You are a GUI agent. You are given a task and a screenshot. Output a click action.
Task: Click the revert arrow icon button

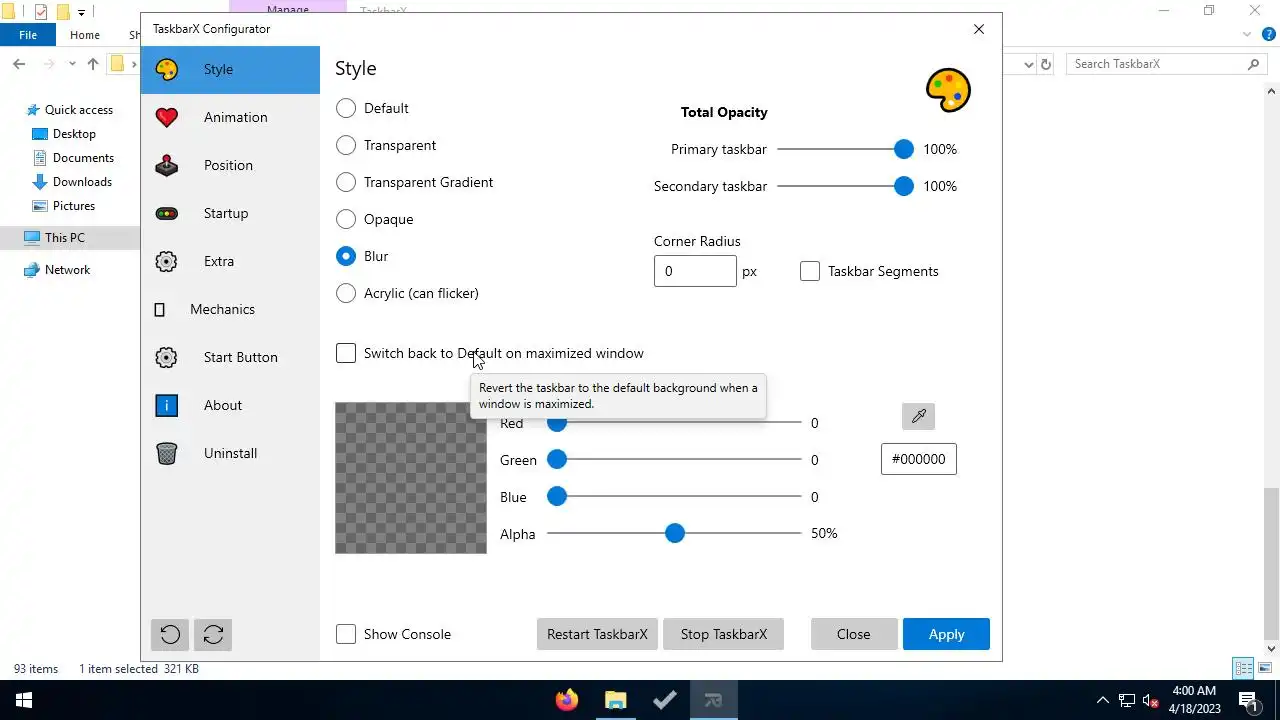[170, 634]
